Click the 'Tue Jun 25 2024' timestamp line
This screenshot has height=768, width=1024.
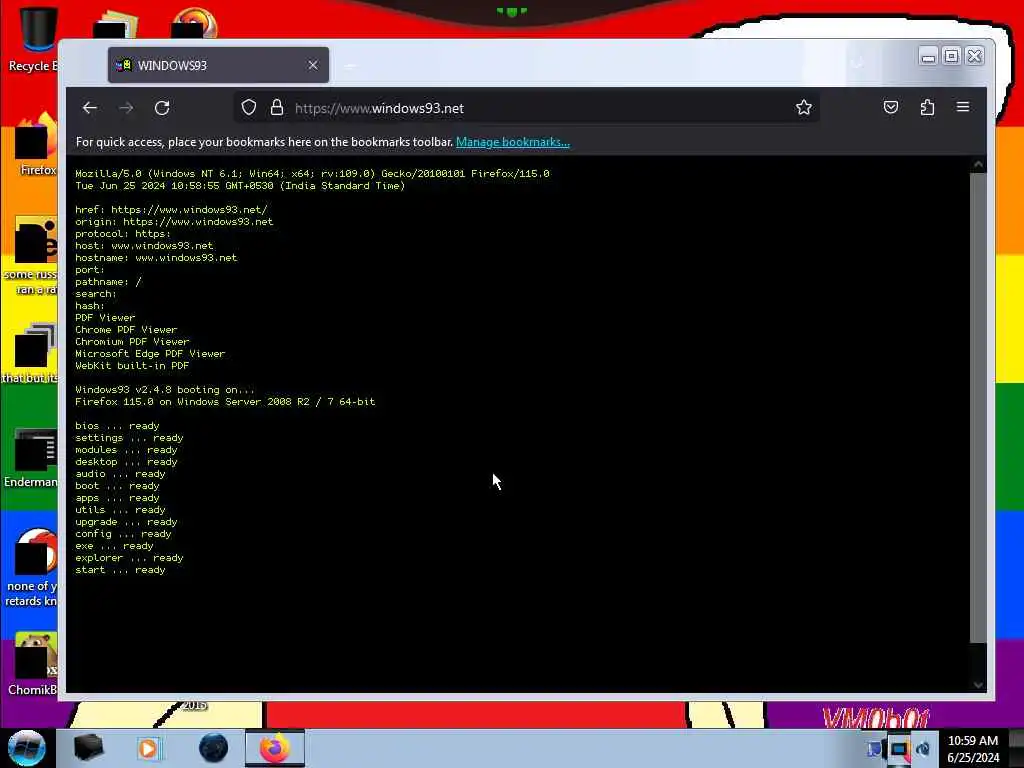[240, 186]
